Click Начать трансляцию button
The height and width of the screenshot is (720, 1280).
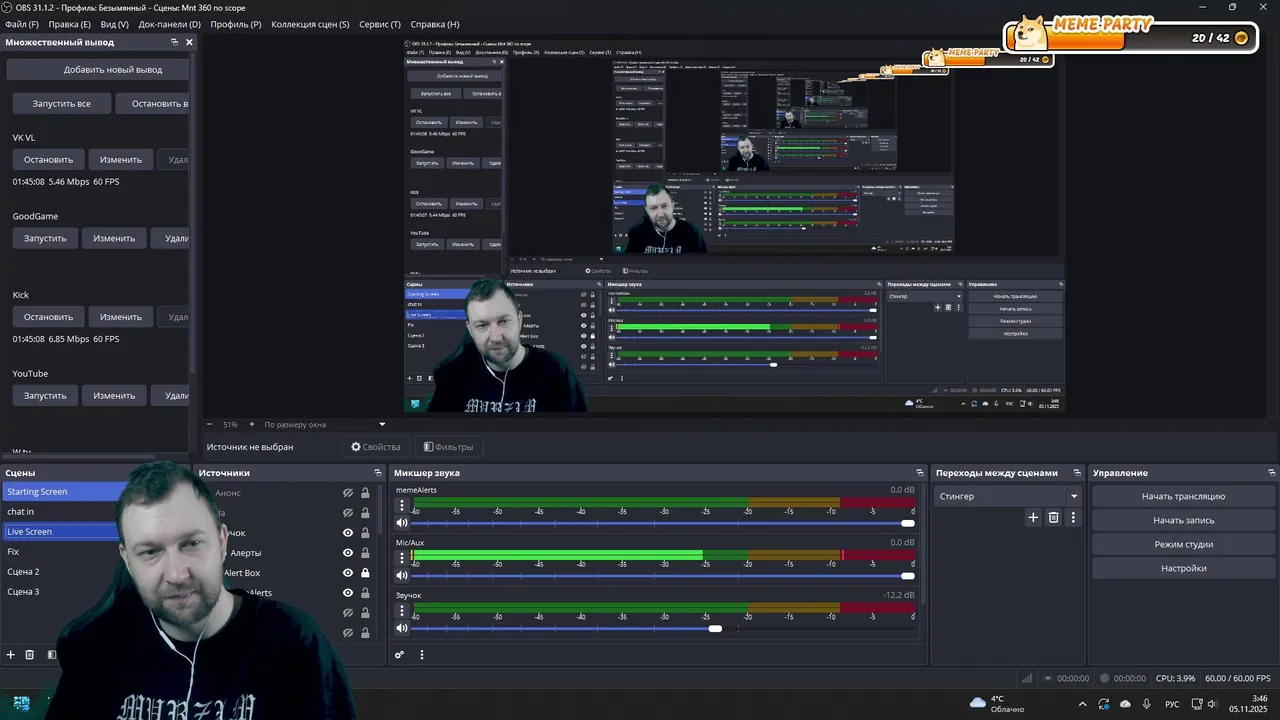(1183, 496)
